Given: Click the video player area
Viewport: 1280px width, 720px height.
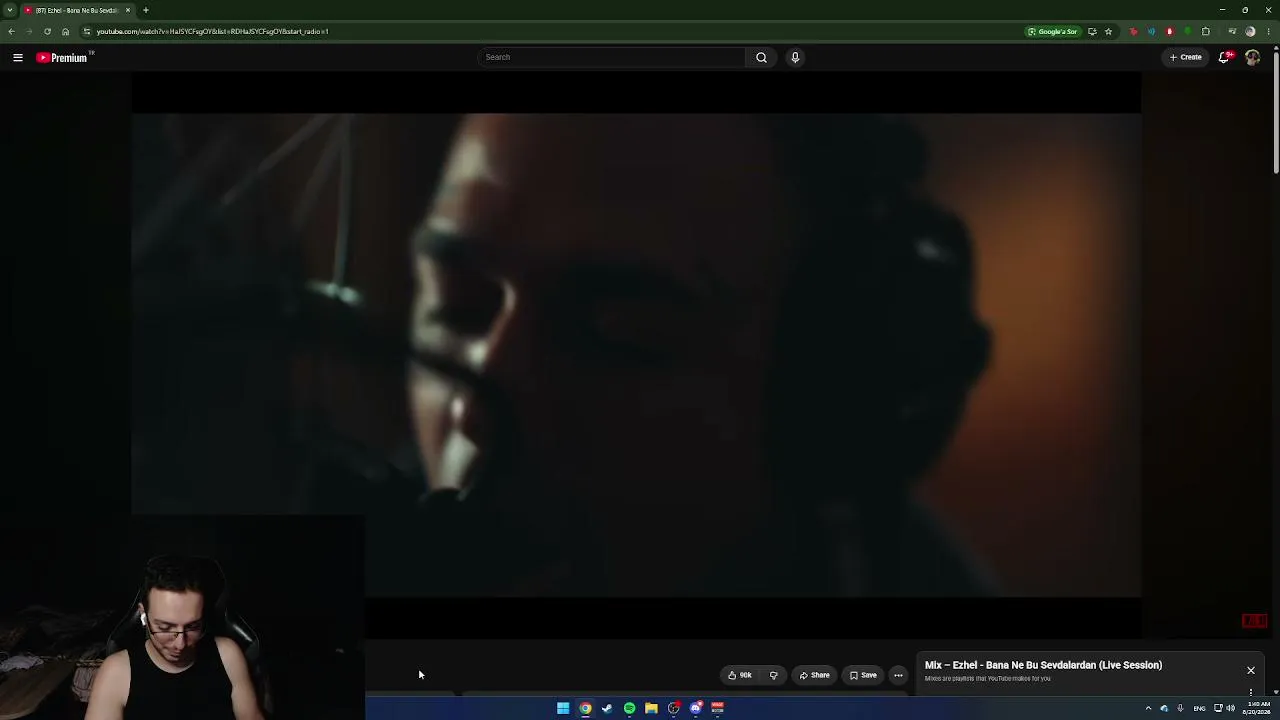Looking at the screenshot, I should tap(636, 355).
